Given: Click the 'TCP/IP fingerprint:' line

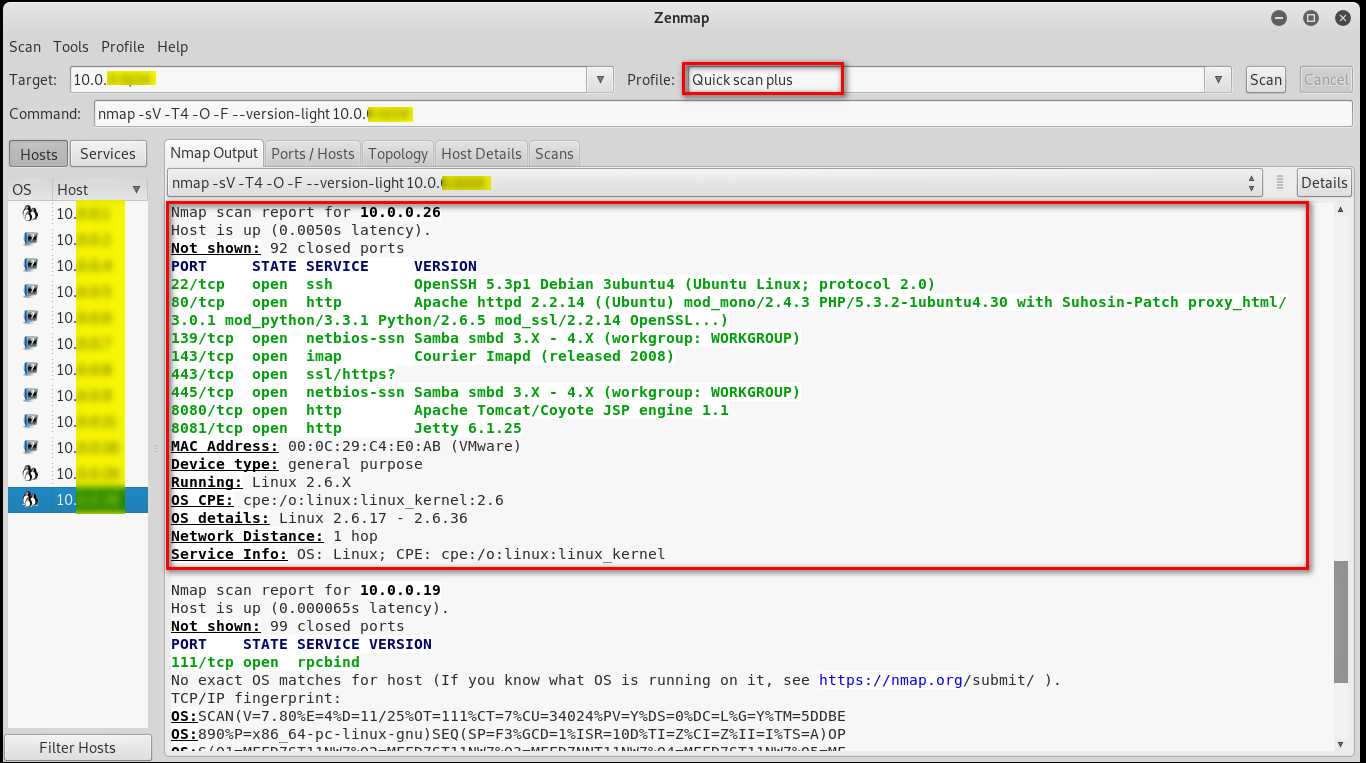Looking at the screenshot, I should tap(256, 698).
